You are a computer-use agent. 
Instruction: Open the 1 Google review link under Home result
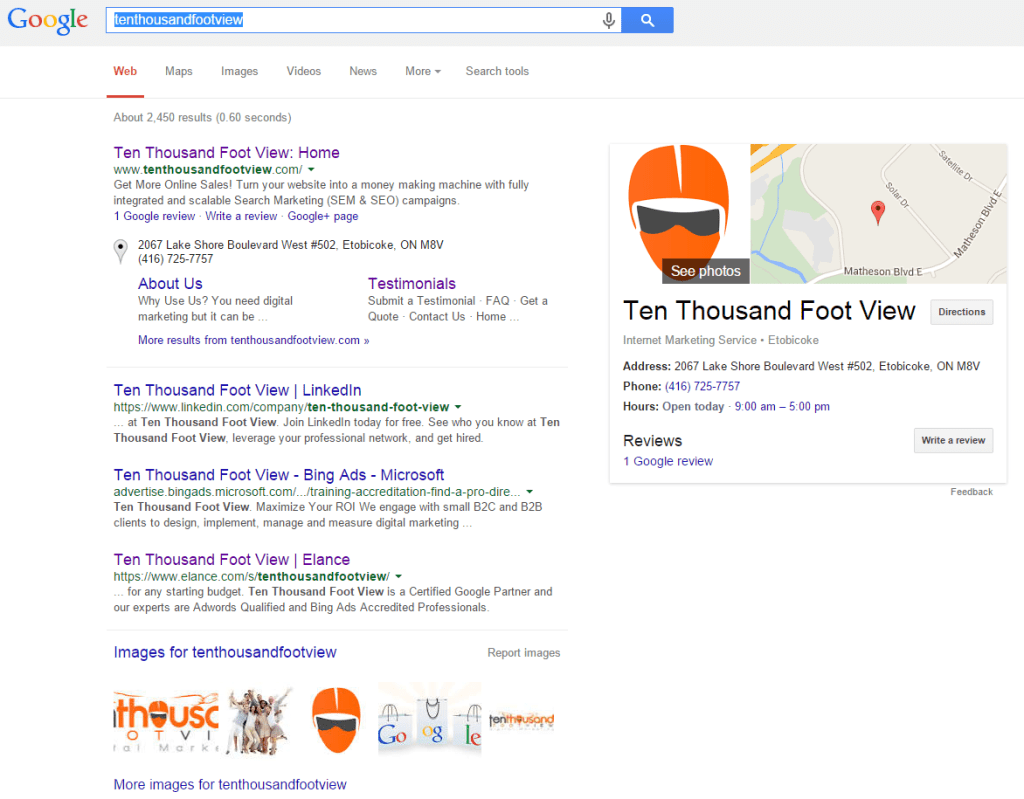click(155, 216)
